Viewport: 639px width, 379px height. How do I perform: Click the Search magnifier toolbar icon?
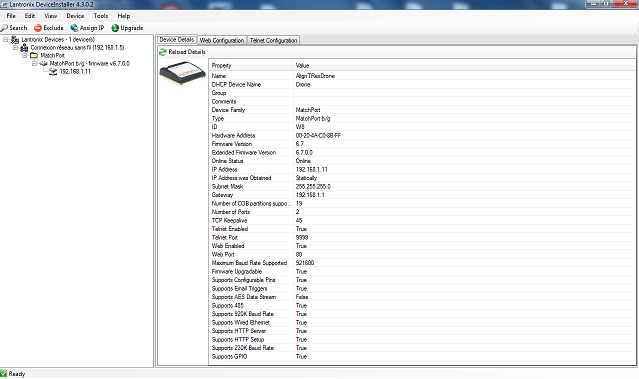pyautogui.click(x=4, y=28)
